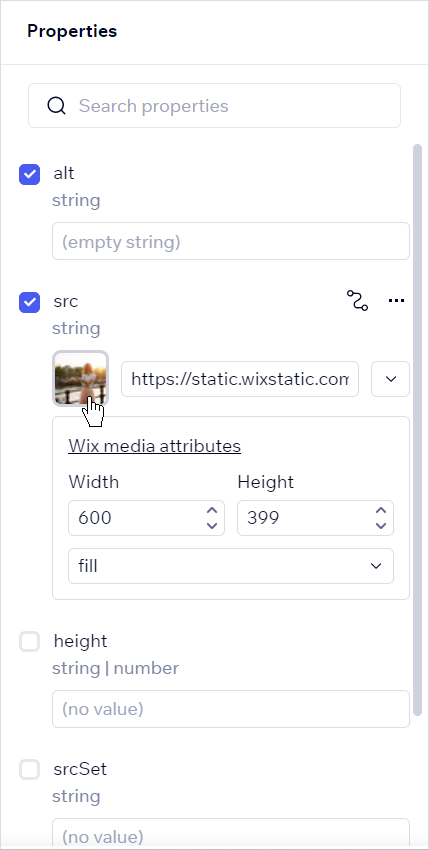The width and height of the screenshot is (429, 850).
Task: Uncheck the alt property checkbox
Action: pyautogui.click(x=29, y=175)
